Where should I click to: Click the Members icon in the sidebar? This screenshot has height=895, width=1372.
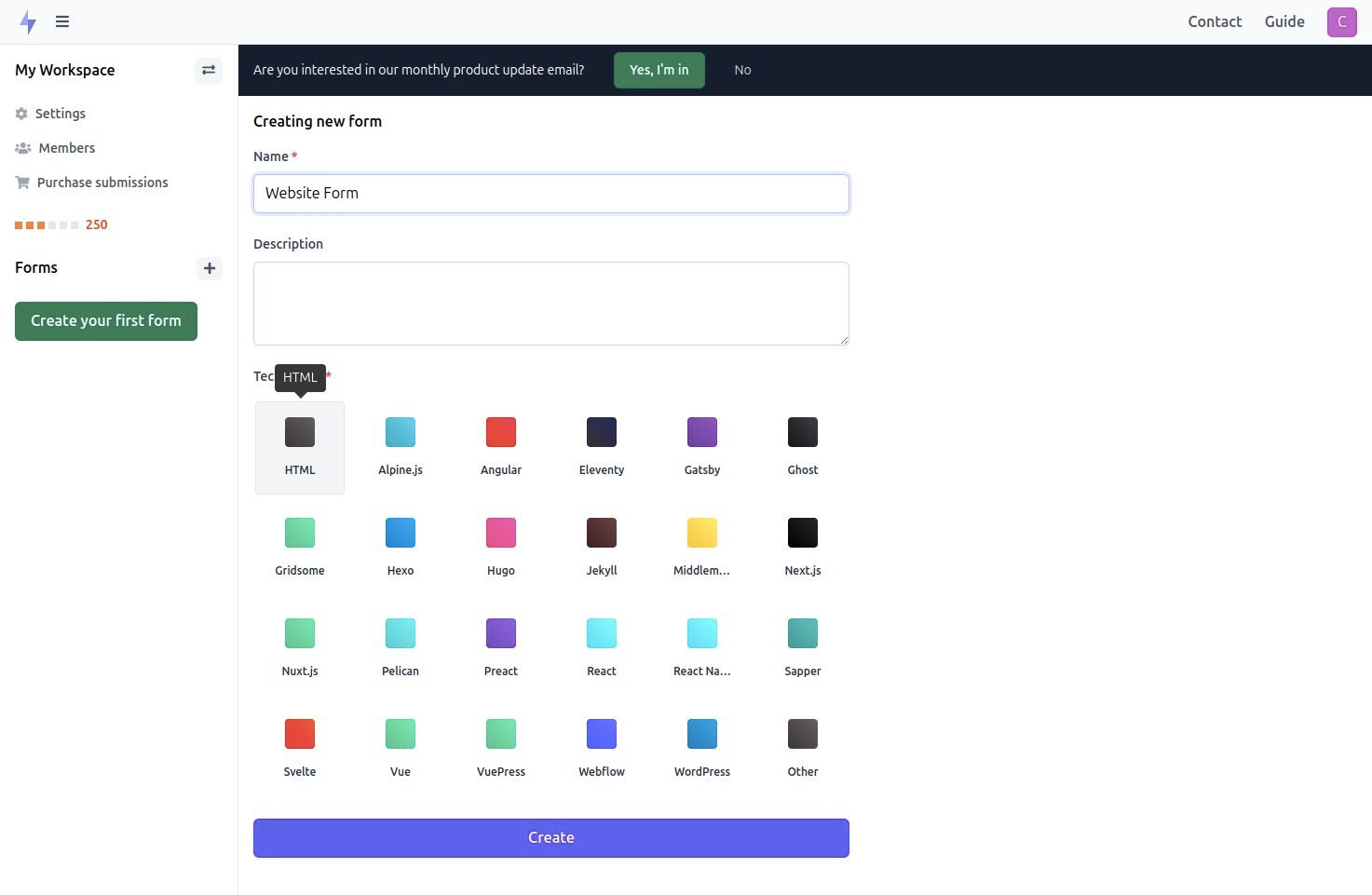[21, 147]
